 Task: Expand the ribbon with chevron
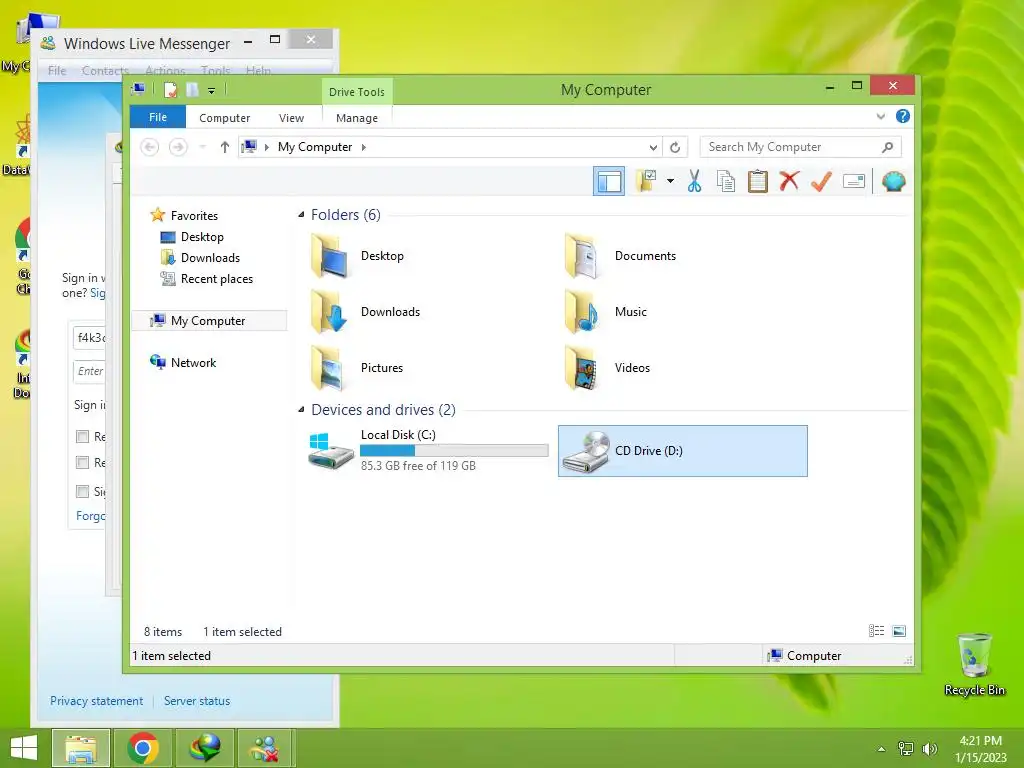pos(880,117)
